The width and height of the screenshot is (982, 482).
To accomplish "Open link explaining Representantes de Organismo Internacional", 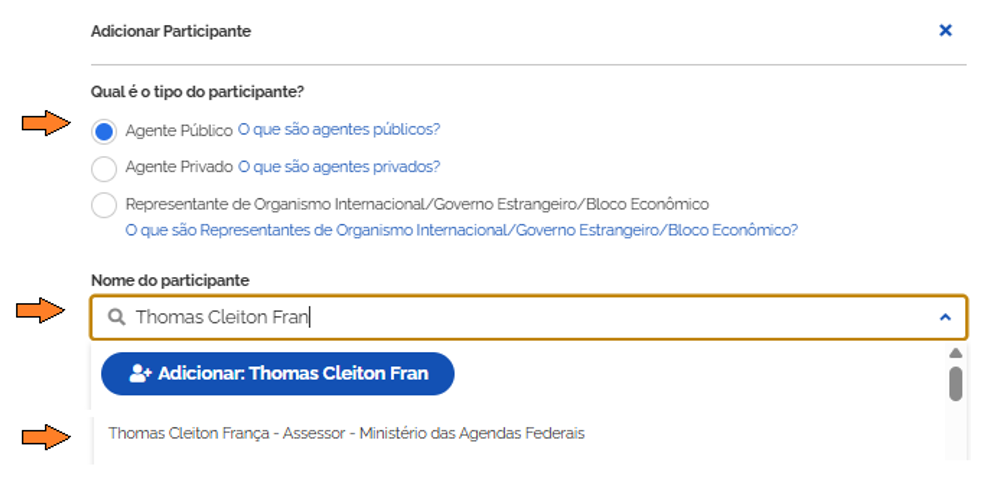I will (x=461, y=230).
